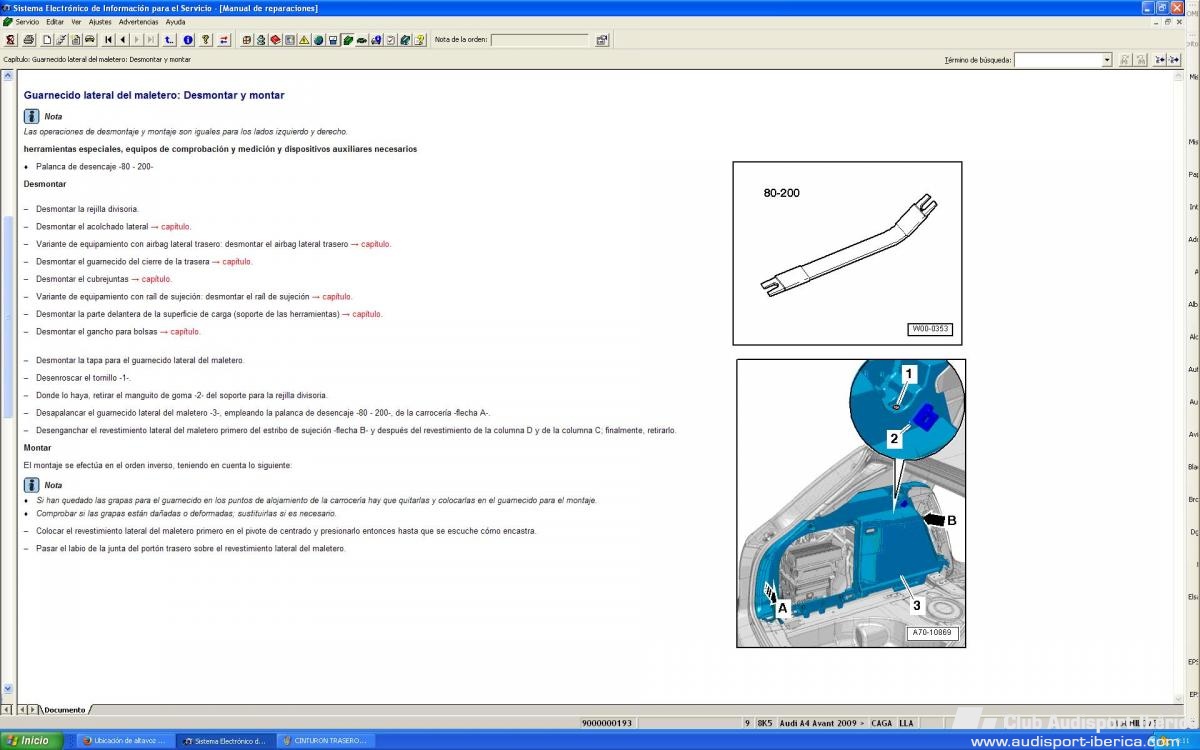Viewport: 1200px width, 750px height.
Task: Click the Inicio start button
Action: (31, 741)
